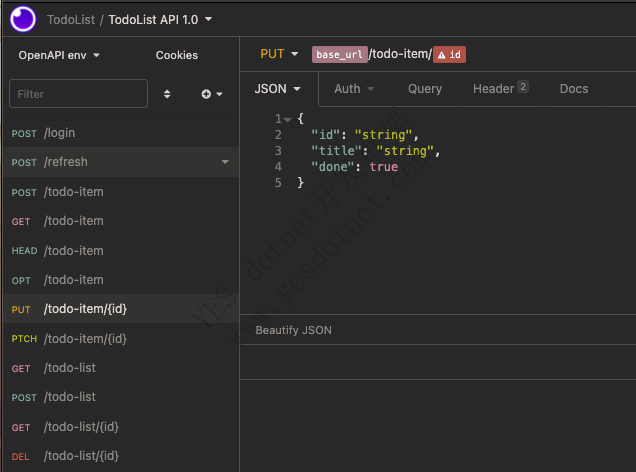Select the GET /todo-item request
This screenshot has width=636, height=472.
point(121,221)
